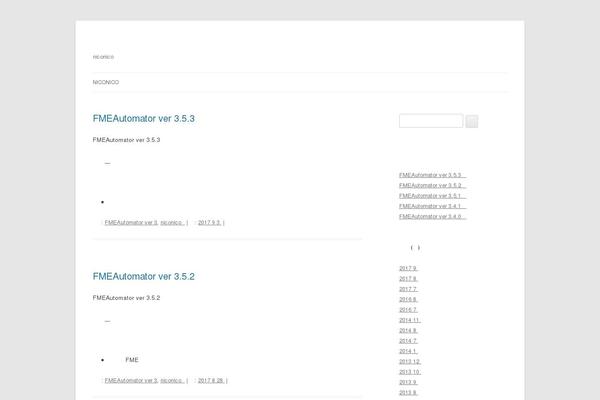
Task: Open the 2017.8 archive link
Action: click(x=408, y=279)
